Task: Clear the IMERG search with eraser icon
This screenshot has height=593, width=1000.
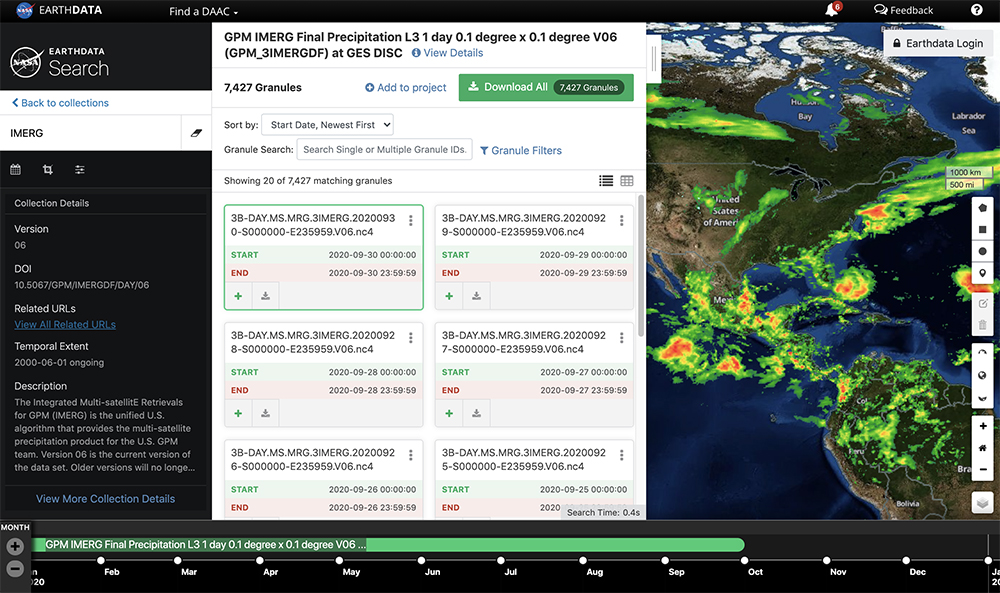Action: (x=196, y=133)
